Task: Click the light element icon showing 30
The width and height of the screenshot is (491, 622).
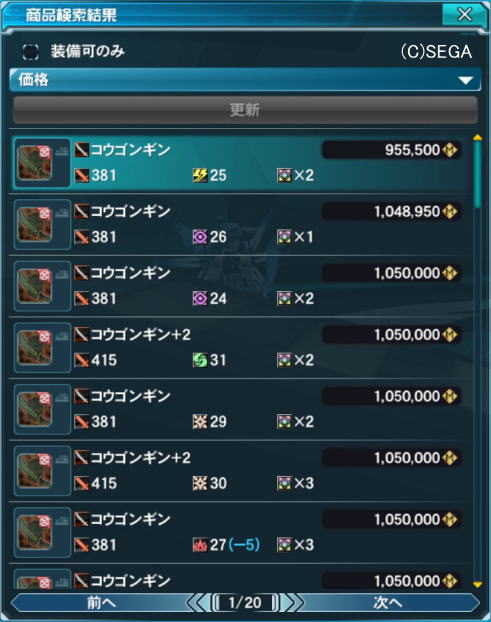Action: (200, 483)
